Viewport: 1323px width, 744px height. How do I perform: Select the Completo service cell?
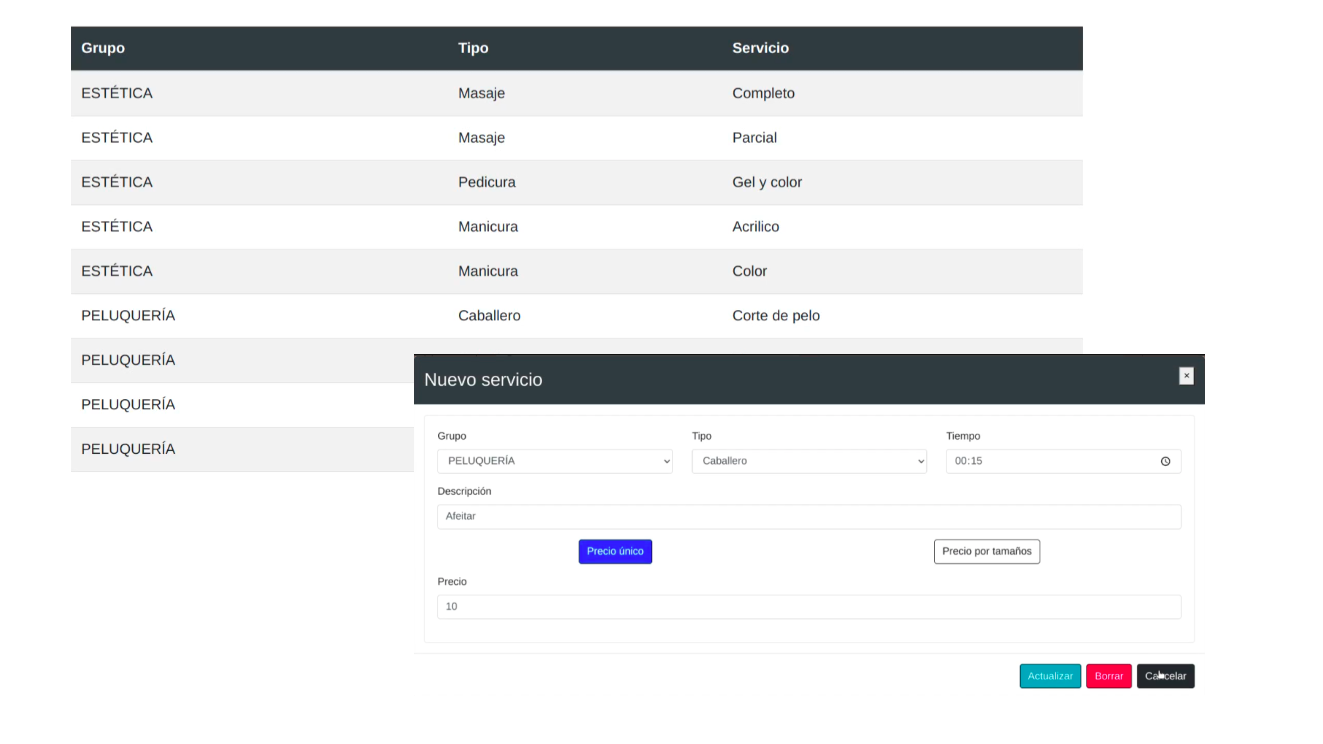pyautogui.click(x=763, y=93)
